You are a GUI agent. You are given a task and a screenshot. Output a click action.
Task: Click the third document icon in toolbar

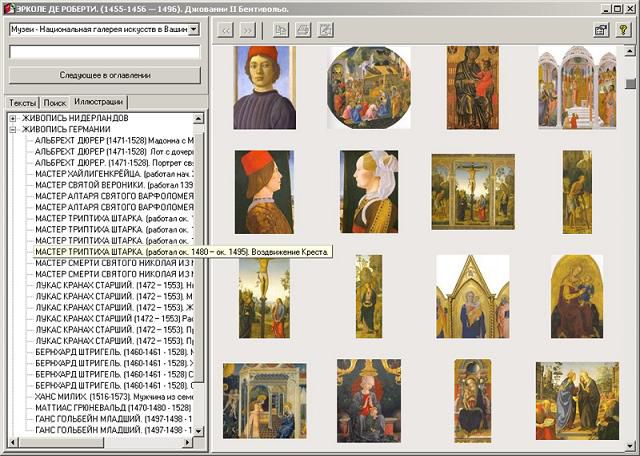pyautogui.click(x=326, y=30)
